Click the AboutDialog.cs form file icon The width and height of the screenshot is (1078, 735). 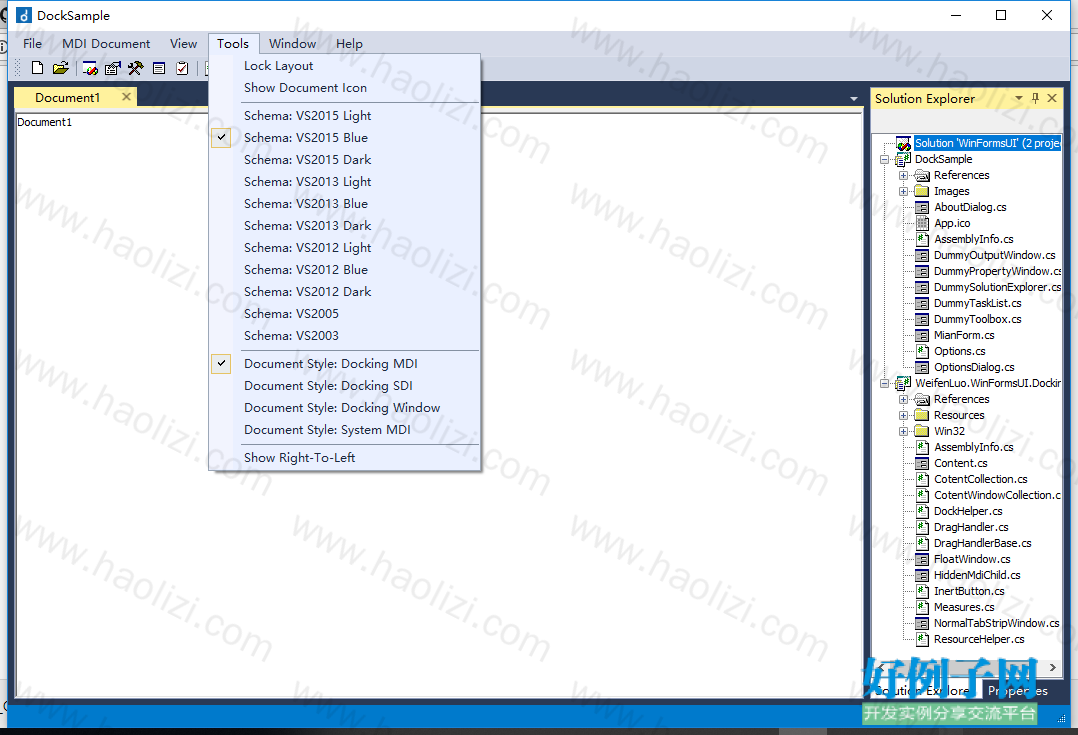[x=923, y=208]
